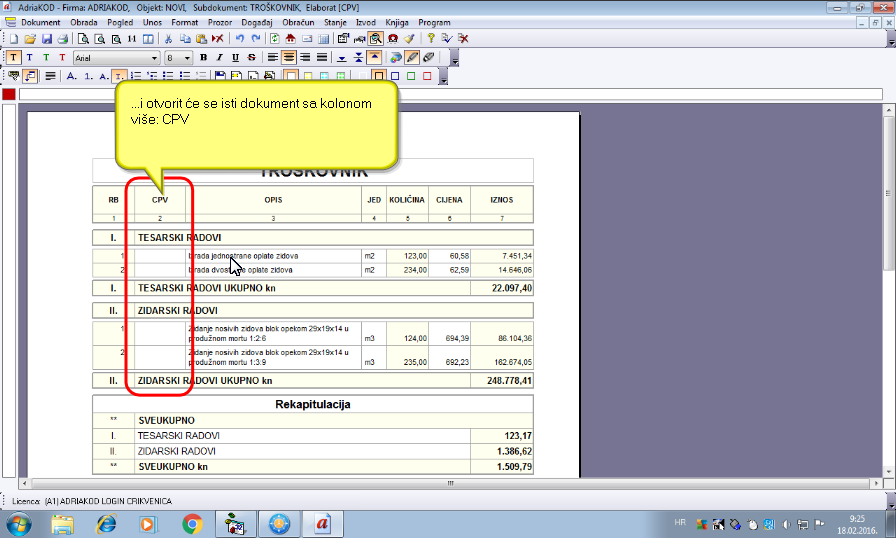Viewport: 896px width, 538px height.
Task: Select the green T text style
Action: coord(46,58)
